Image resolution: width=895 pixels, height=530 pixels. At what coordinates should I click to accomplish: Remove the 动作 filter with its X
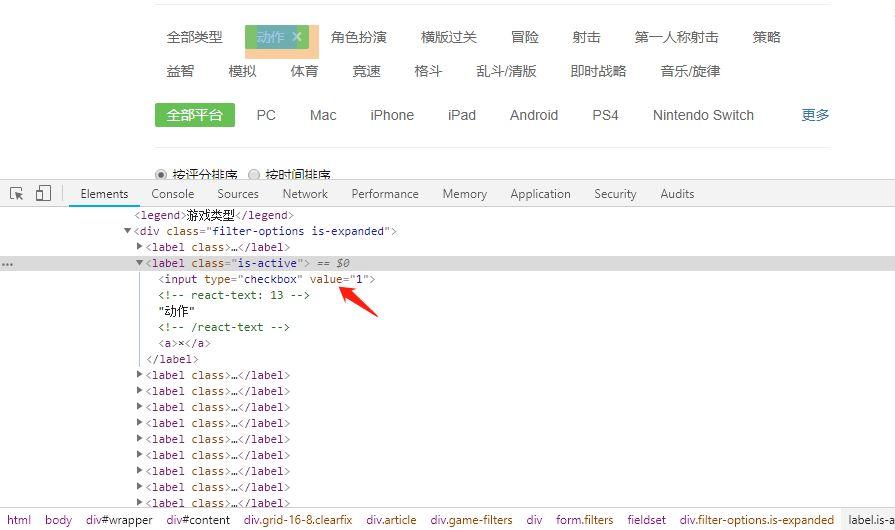tap(297, 37)
